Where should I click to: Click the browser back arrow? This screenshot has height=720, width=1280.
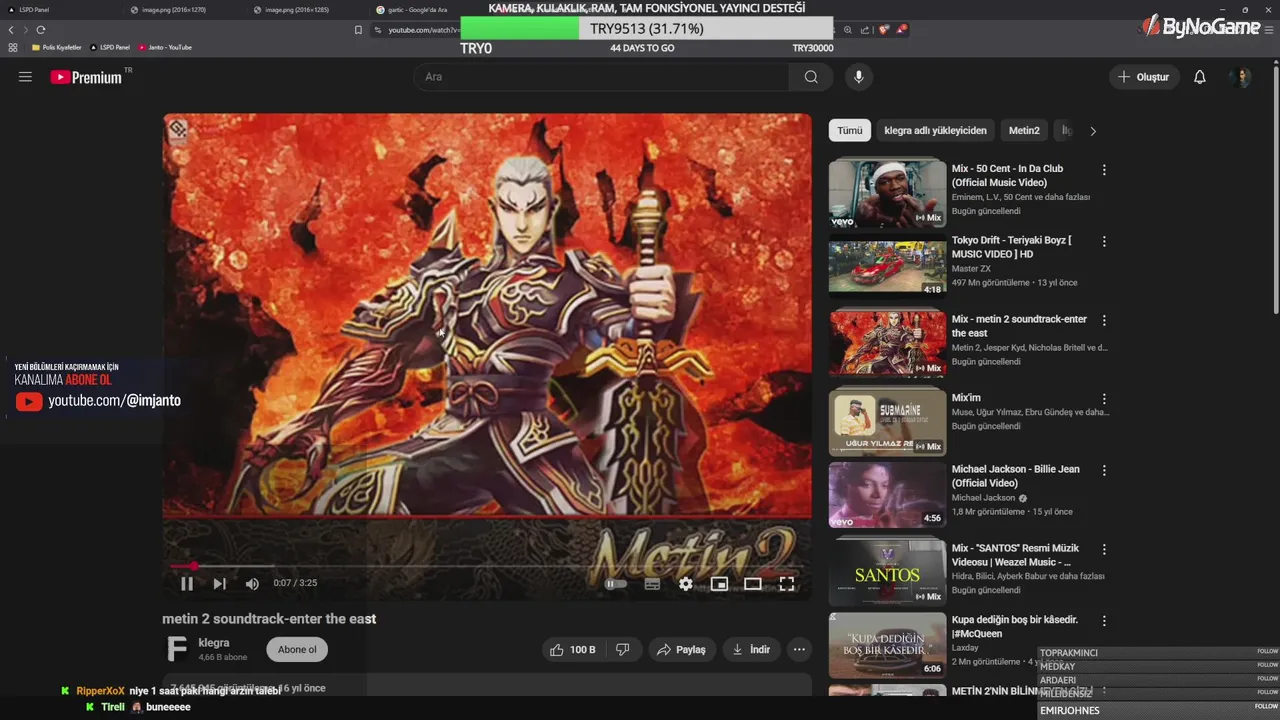click(11, 30)
